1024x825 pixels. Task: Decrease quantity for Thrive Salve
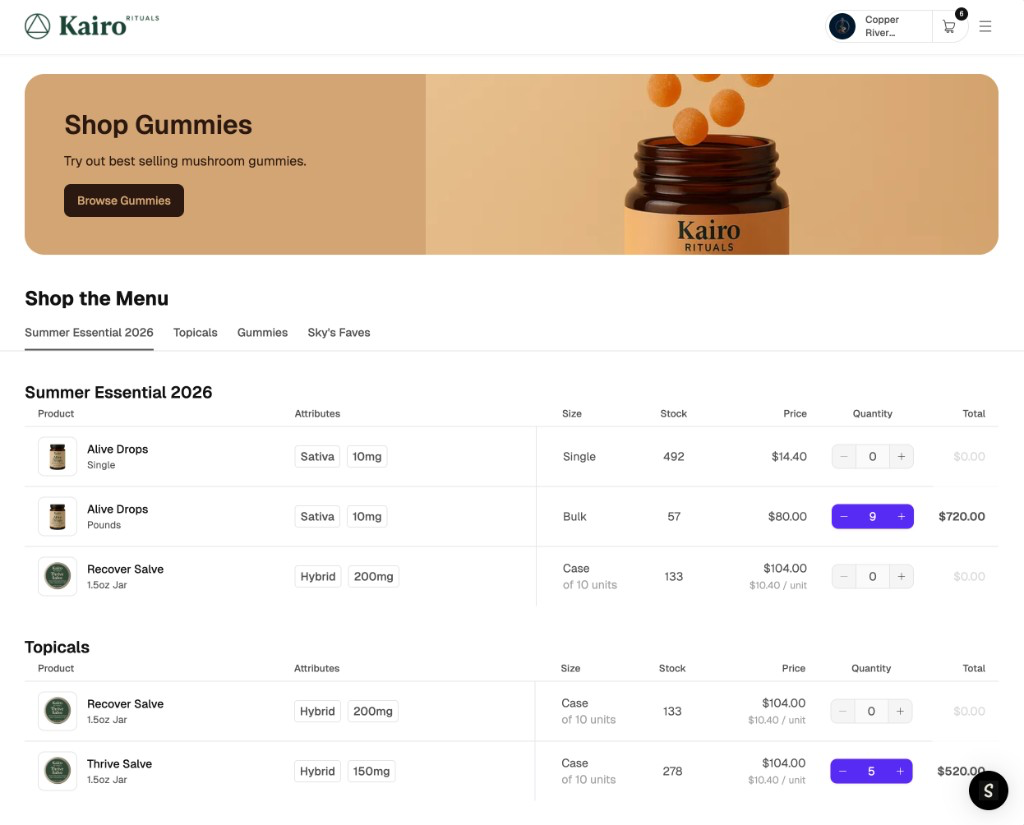coord(842,771)
